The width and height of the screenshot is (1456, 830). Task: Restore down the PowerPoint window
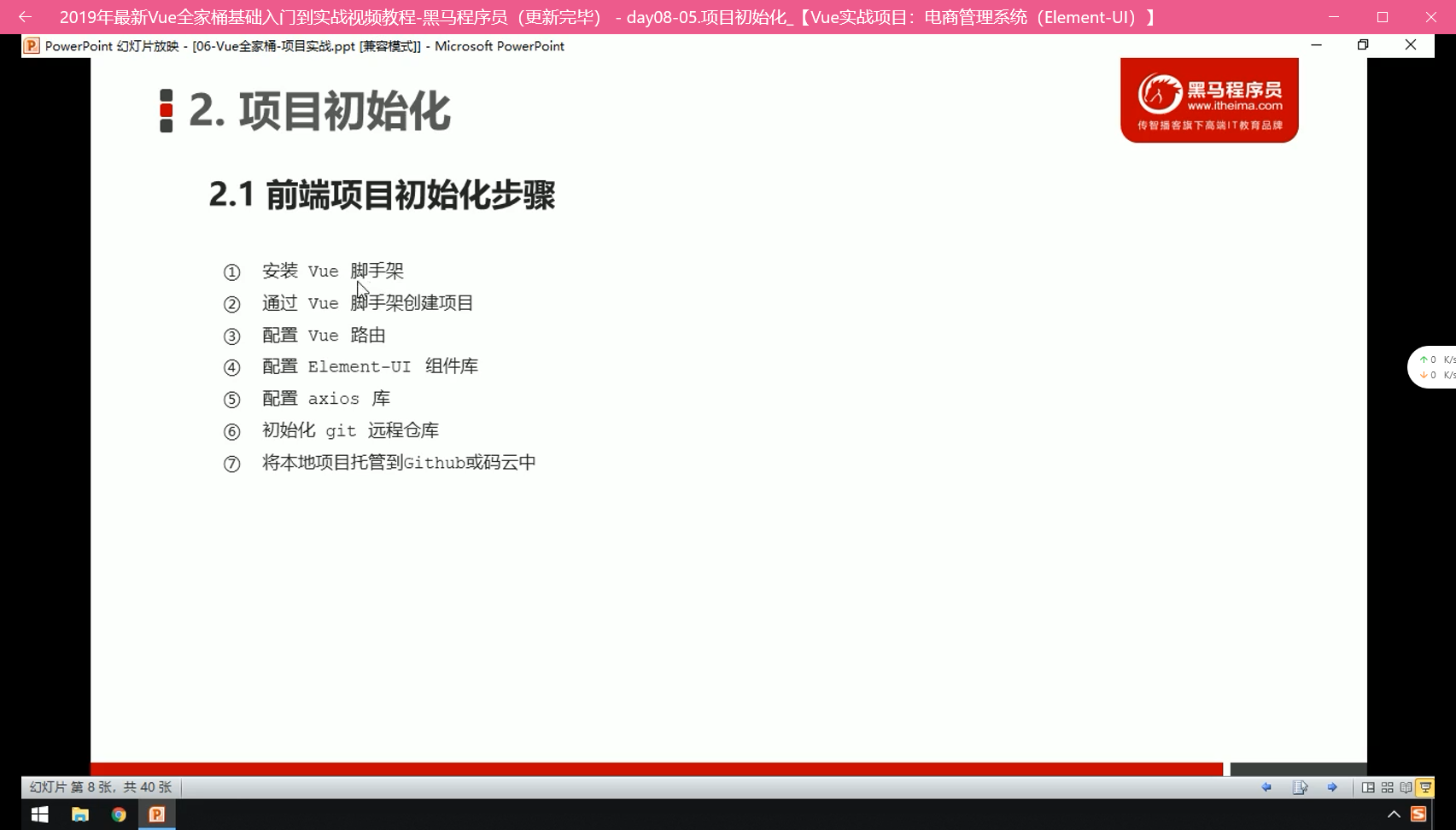1363,45
